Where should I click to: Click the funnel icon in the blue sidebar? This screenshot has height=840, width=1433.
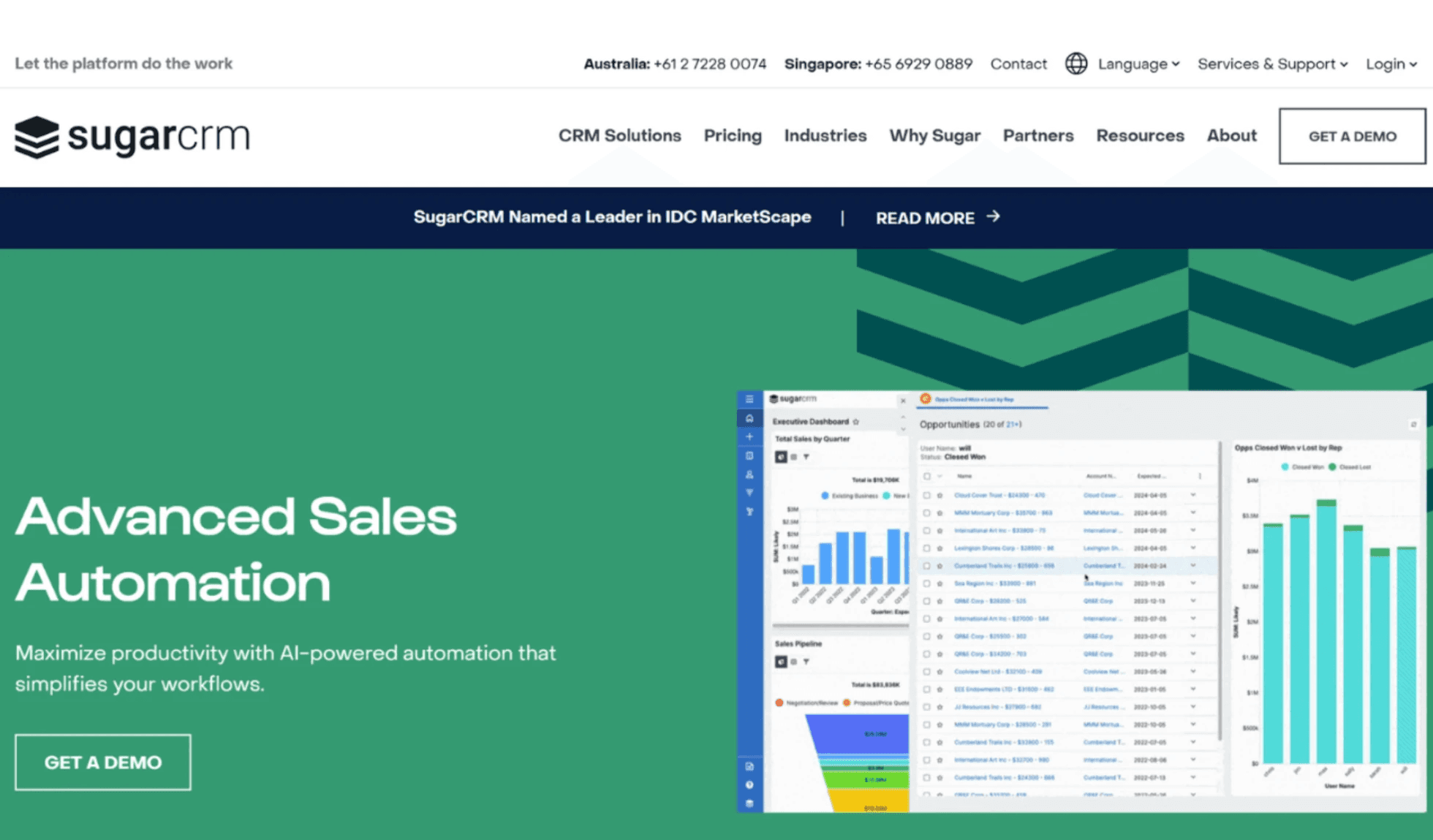(x=749, y=493)
